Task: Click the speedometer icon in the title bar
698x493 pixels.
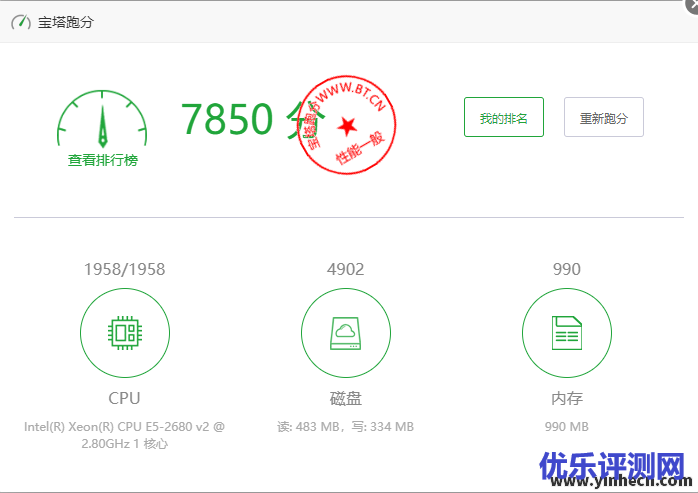Action: click(20, 21)
